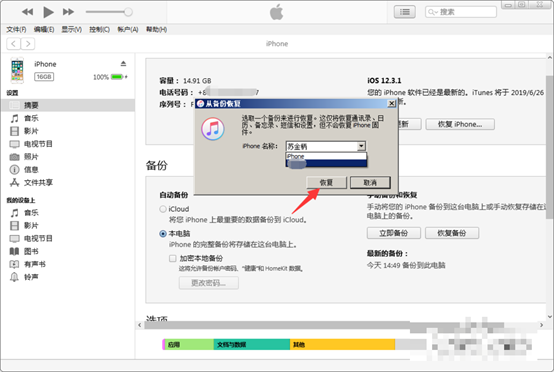Open the list view icon button
This screenshot has width=554, height=372.
click(405, 12)
